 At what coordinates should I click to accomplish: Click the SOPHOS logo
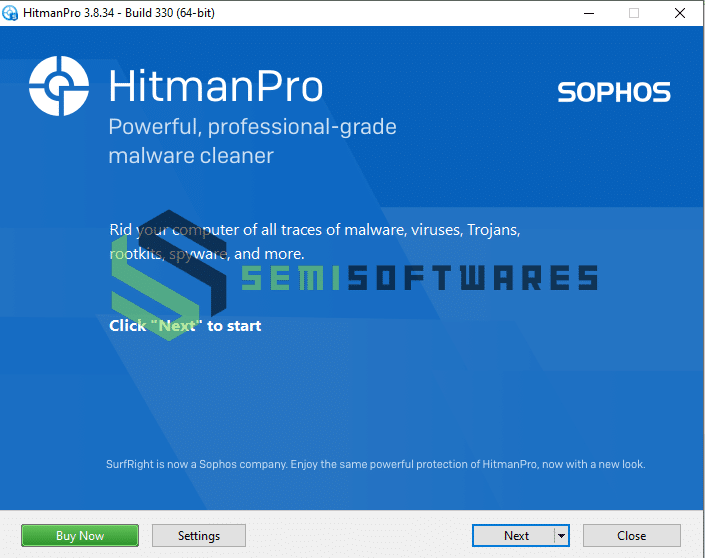614,92
